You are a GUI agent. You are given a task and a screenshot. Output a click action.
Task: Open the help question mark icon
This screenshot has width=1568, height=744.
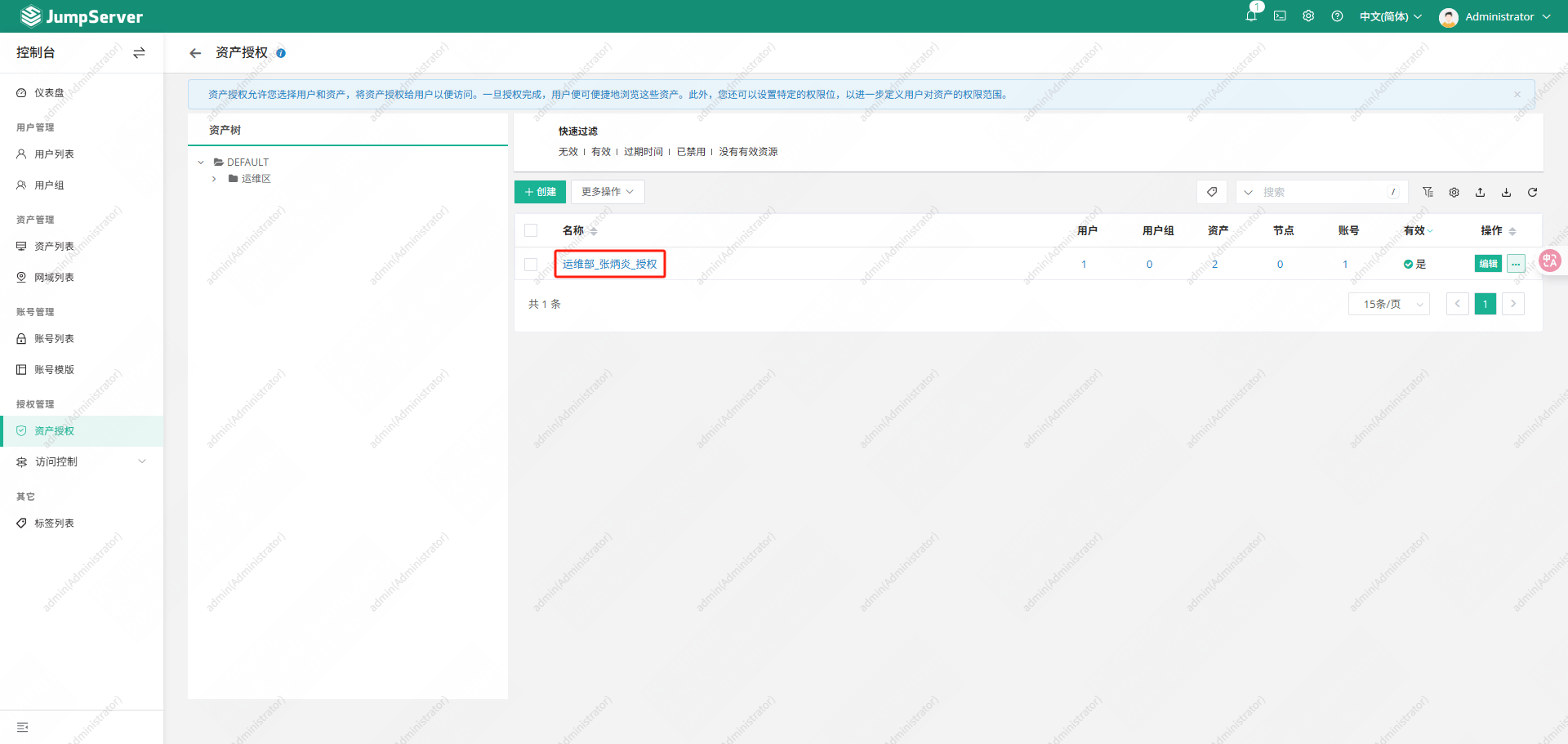pyautogui.click(x=1337, y=16)
